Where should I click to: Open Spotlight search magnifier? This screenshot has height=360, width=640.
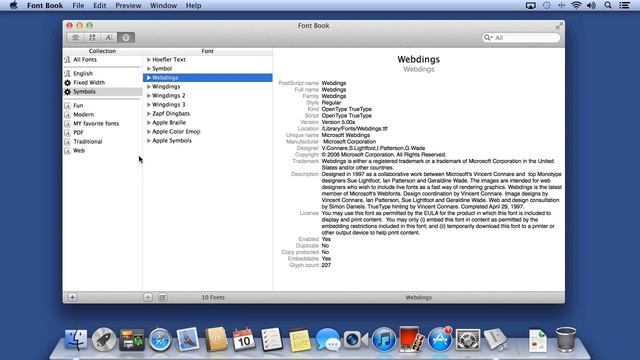pos(608,5)
